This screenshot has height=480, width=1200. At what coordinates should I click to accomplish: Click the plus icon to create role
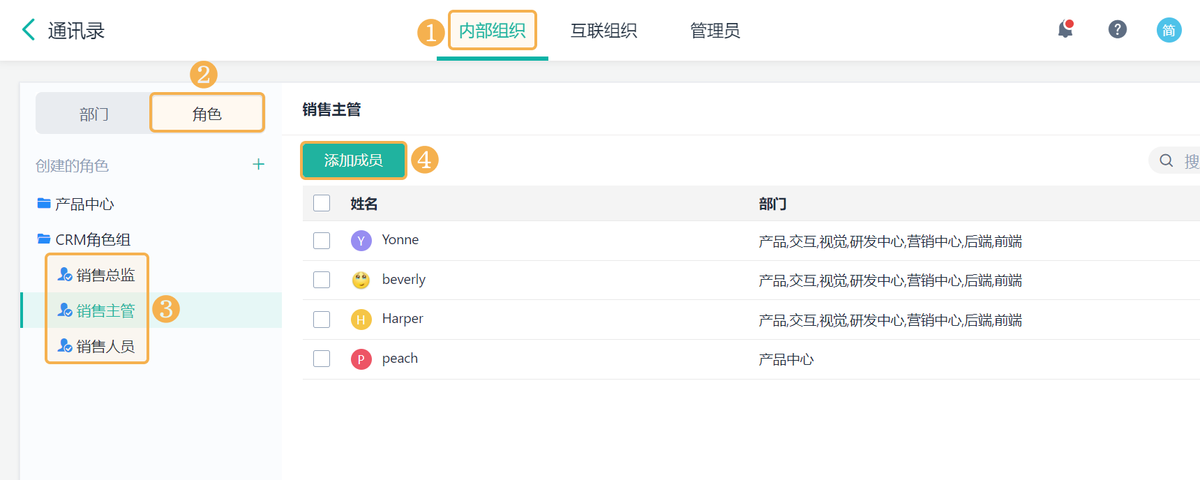(x=259, y=165)
